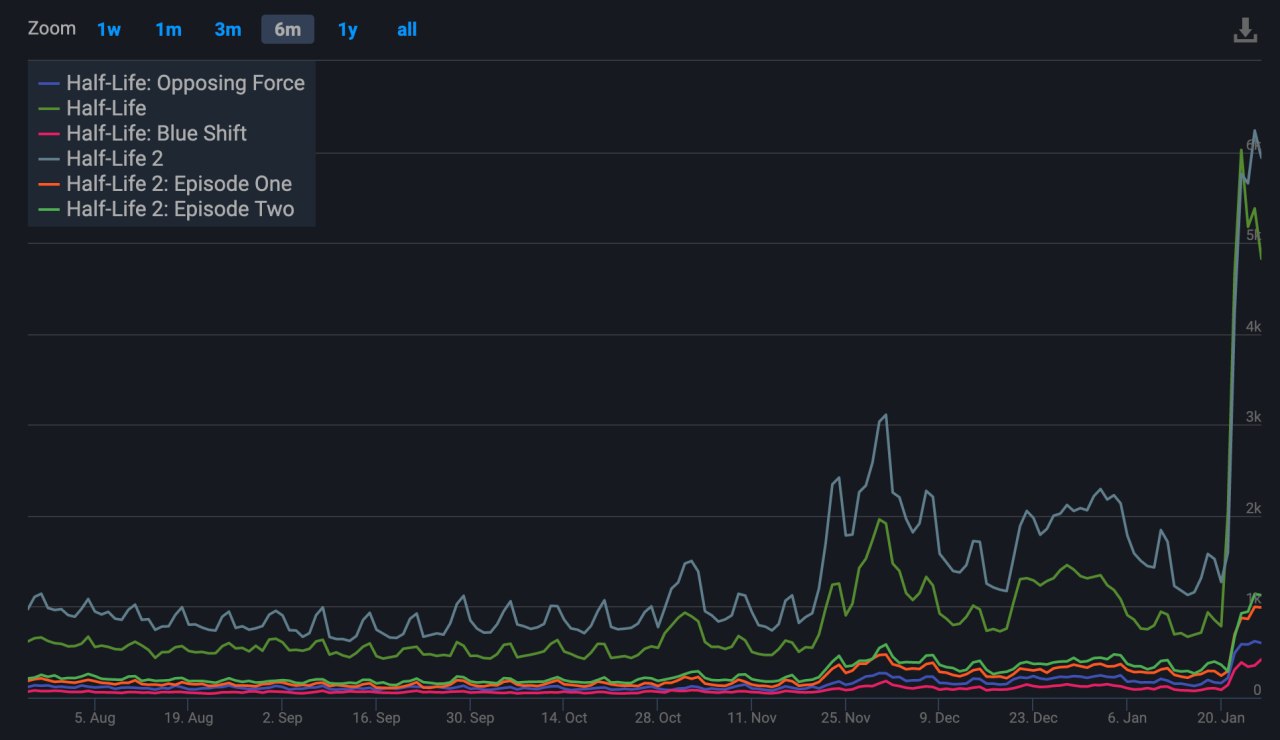Click the 23. Dec date axis label
Viewport: 1280px width, 740px height.
pyautogui.click(x=1033, y=718)
